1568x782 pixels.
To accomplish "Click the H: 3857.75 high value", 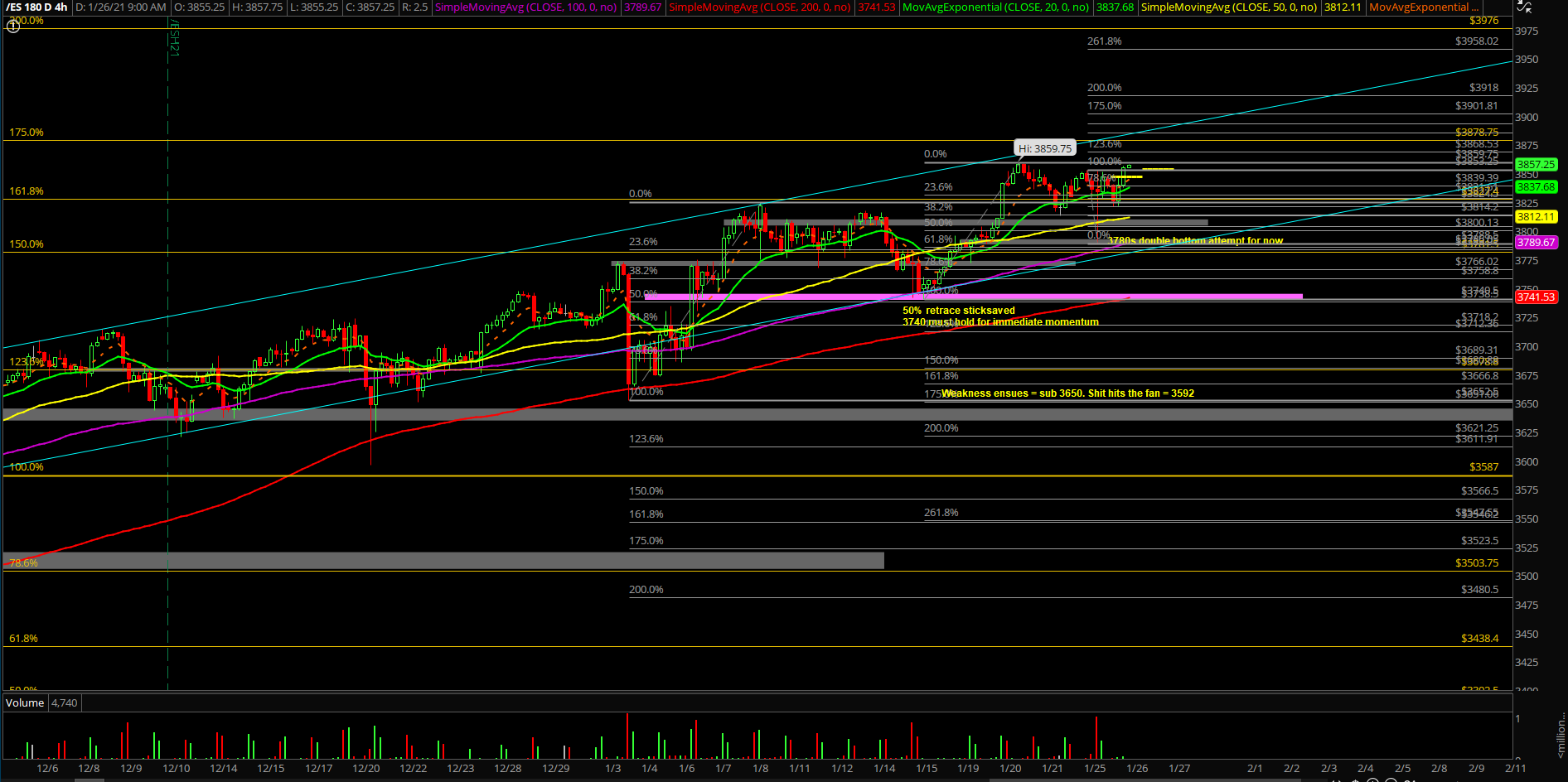I will click(256, 7).
